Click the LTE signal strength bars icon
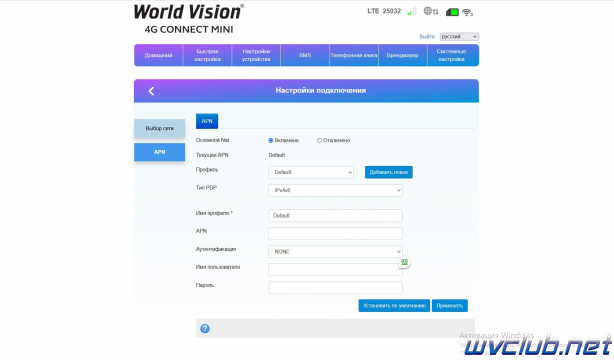Viewport: 614px width, 360px height. pos(412,11)
